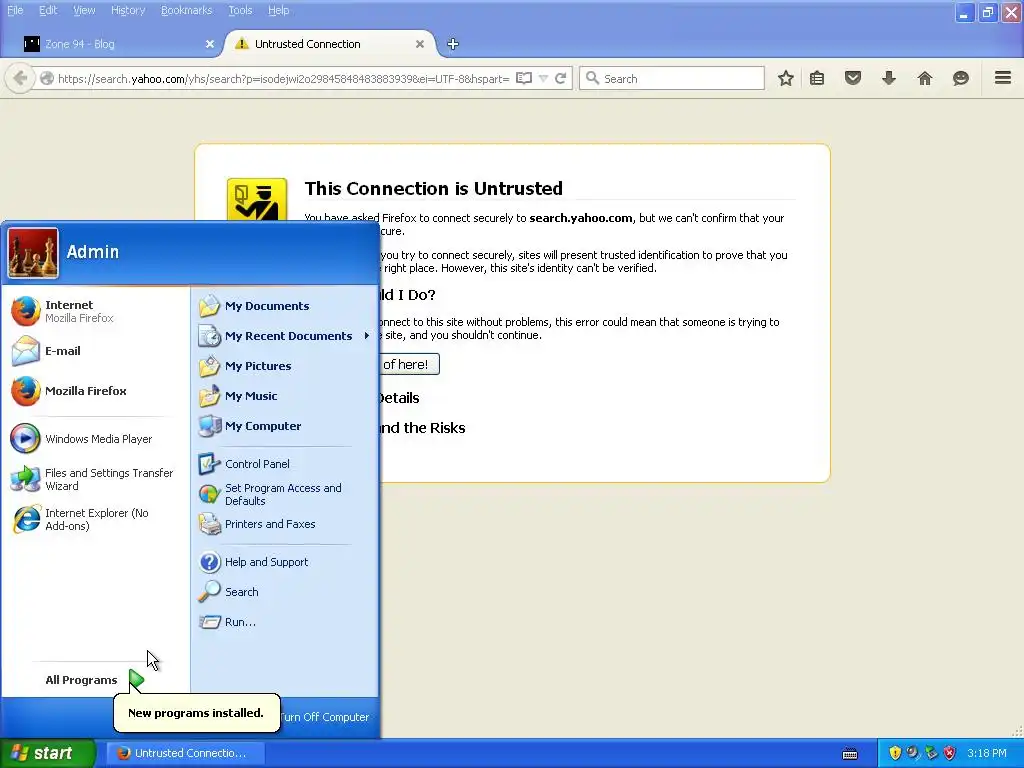Click the on-screen keyboard taskbar icon
Image resolution: width=1024 pixels, height=768 pixels.
point(850,754)
